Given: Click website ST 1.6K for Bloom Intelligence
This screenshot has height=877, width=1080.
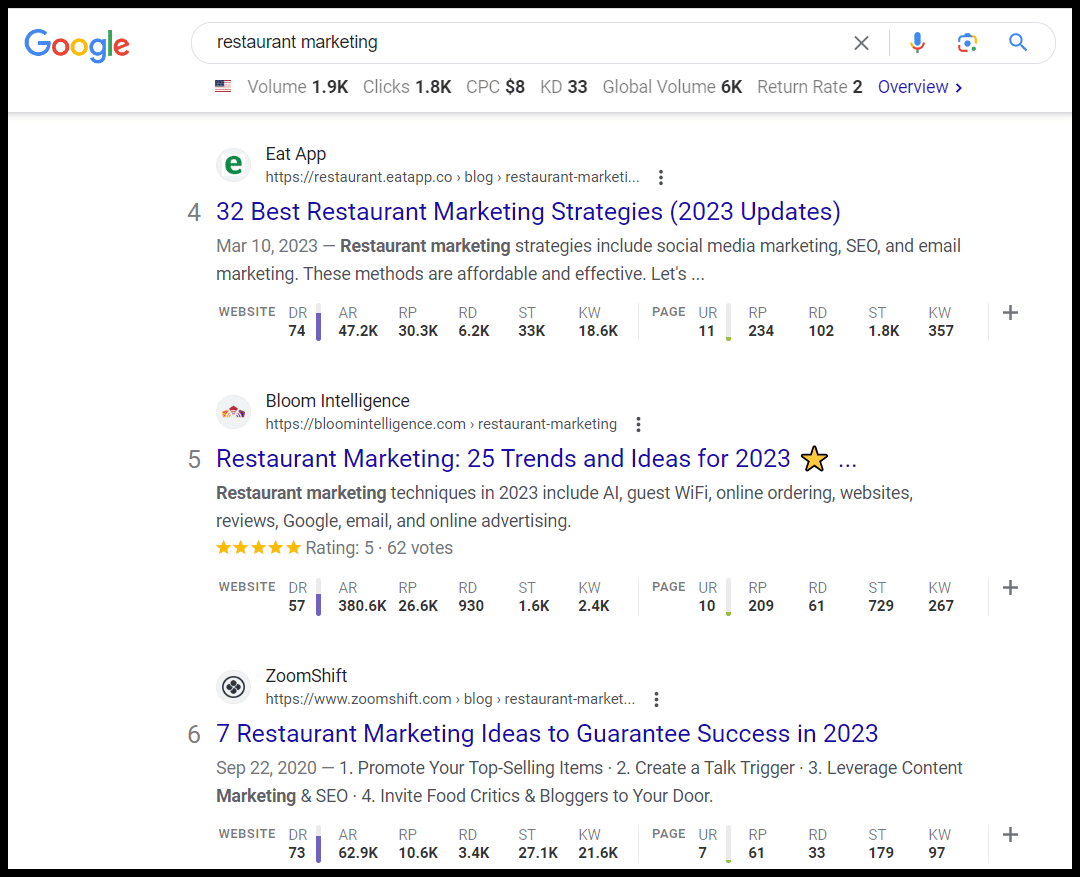Looking at the screenshot, I should 534,597.
